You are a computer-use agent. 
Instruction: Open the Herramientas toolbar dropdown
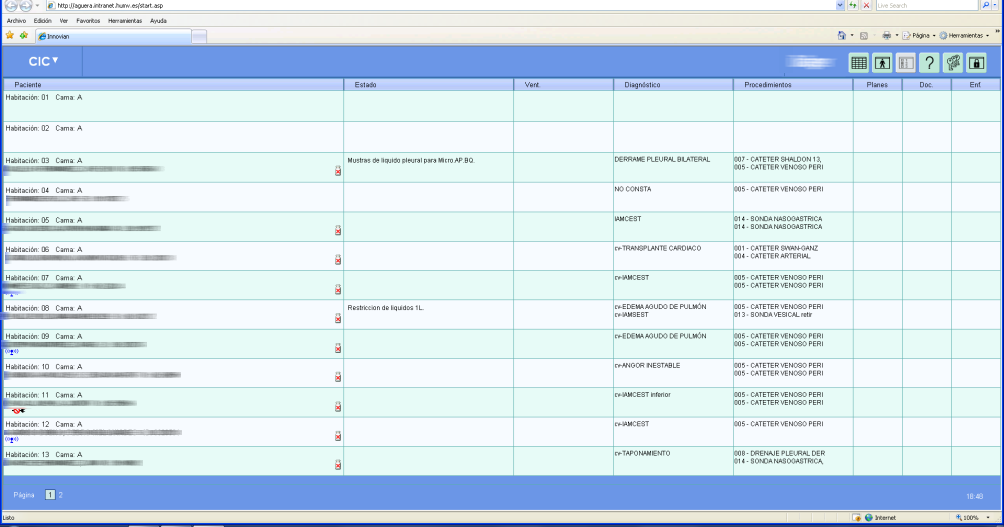point(964,36)
